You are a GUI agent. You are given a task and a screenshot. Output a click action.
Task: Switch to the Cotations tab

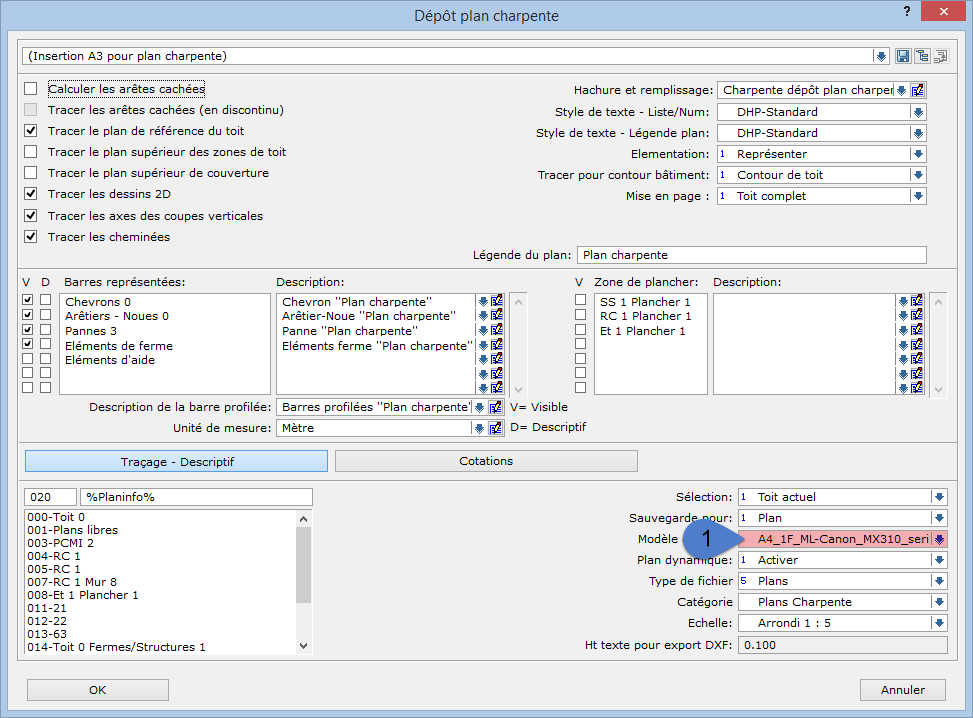(x=486, y=461)
